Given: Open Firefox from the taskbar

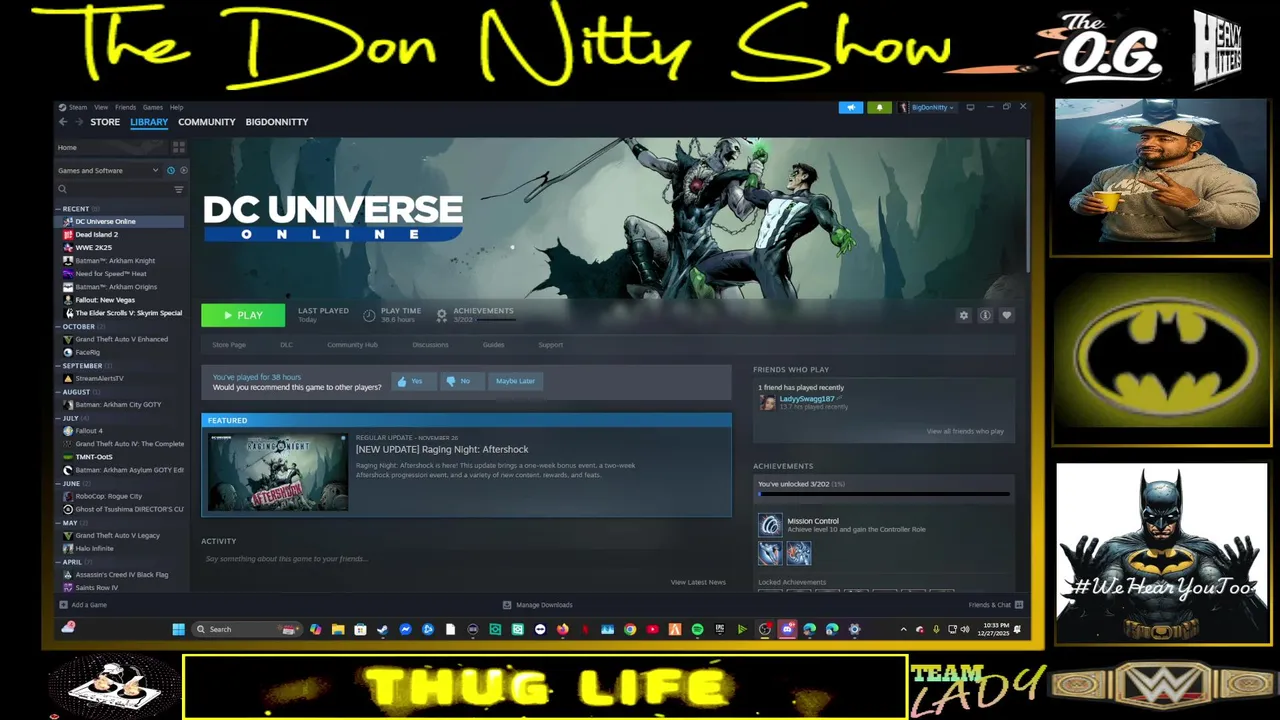Looking at the screenshot, I should (x=562, y=629).
